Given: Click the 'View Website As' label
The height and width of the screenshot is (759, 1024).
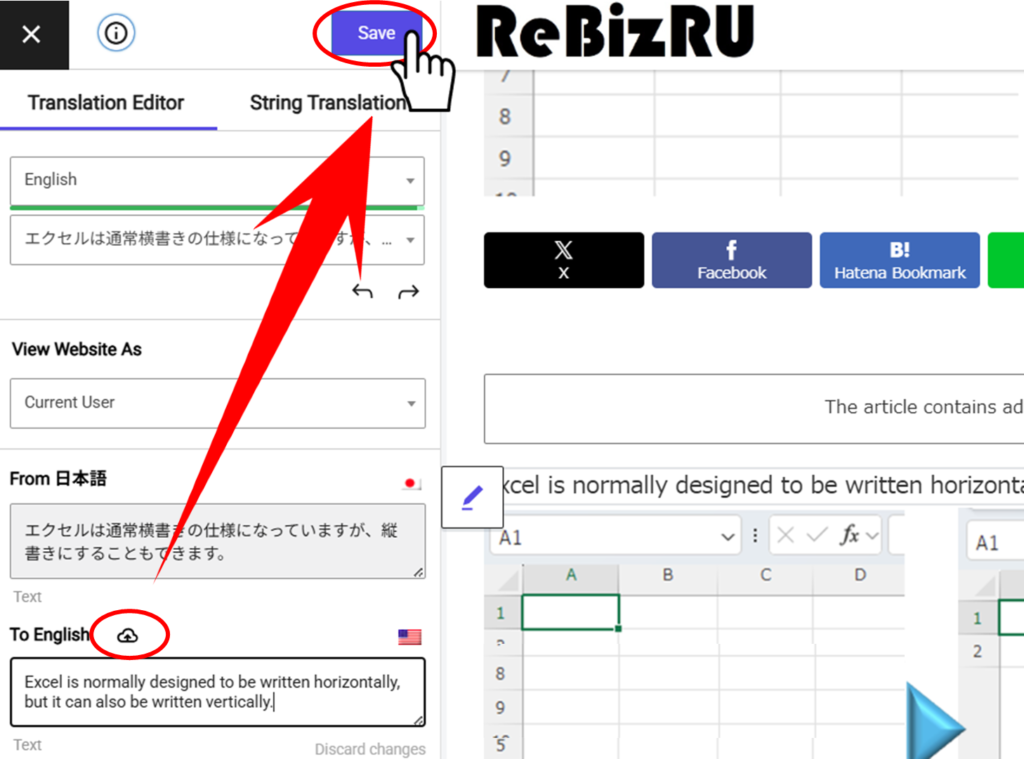Looking at the screenshot, I should point(76,349).
